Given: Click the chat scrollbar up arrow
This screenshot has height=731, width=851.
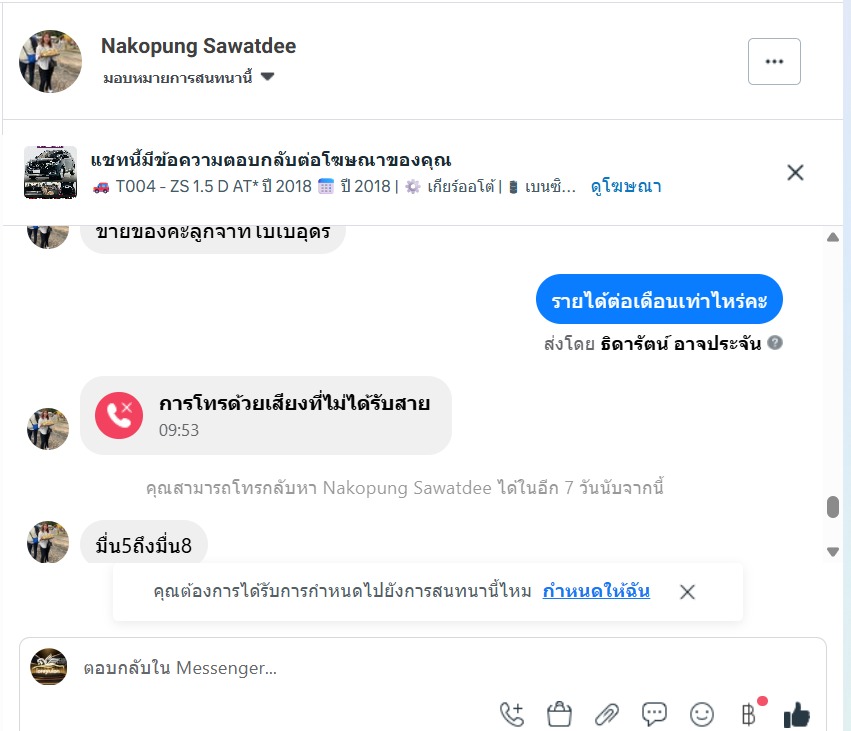Looking at the screenshot, I should tap(832, 237).
